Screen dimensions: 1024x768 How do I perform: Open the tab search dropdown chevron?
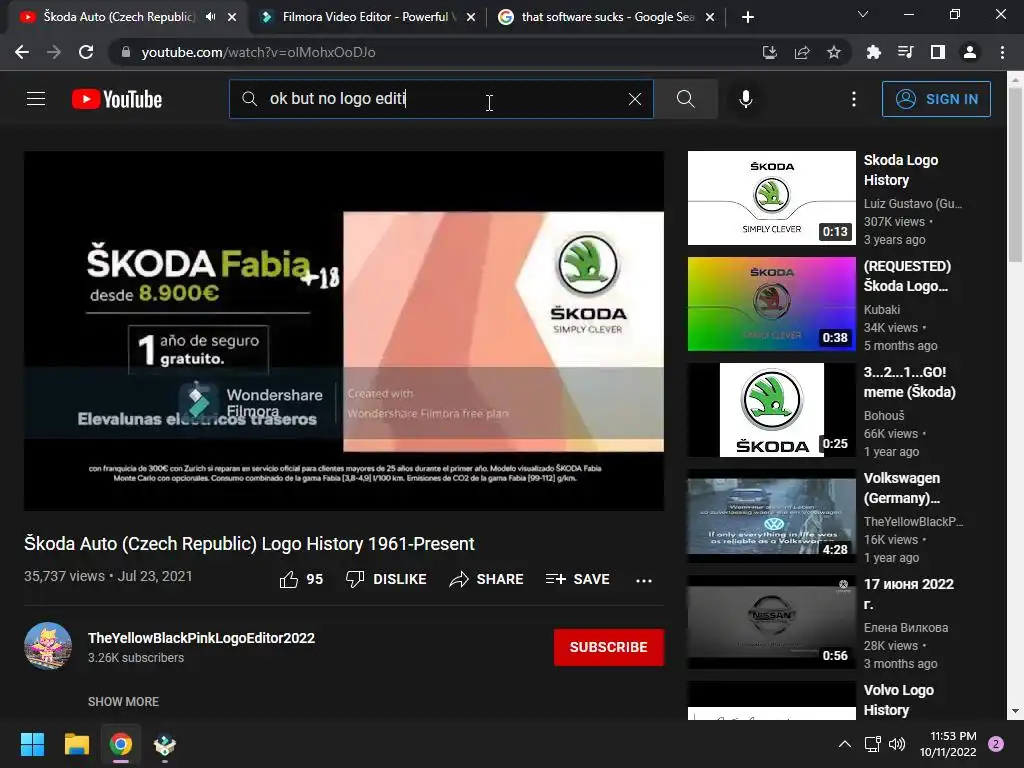[x=863, y=14]
